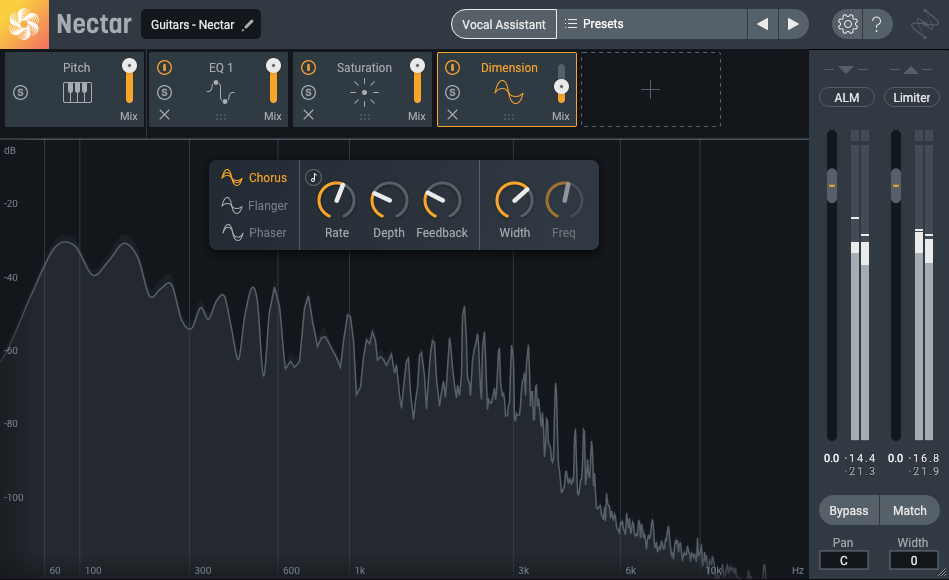Click the output gain fader handle

[x=896, y=185]
